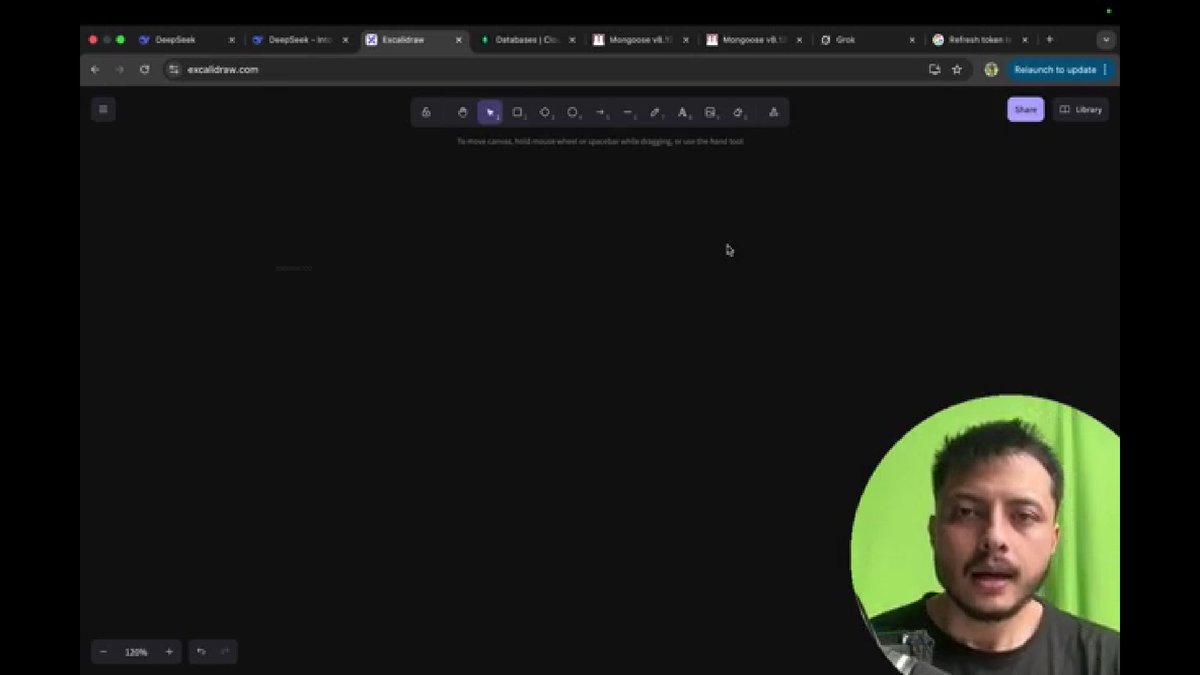Toggle the keep-tool-active lock icon
Image resolution: width=1200 pixels, height=675 pixels.
pos(426,112)
